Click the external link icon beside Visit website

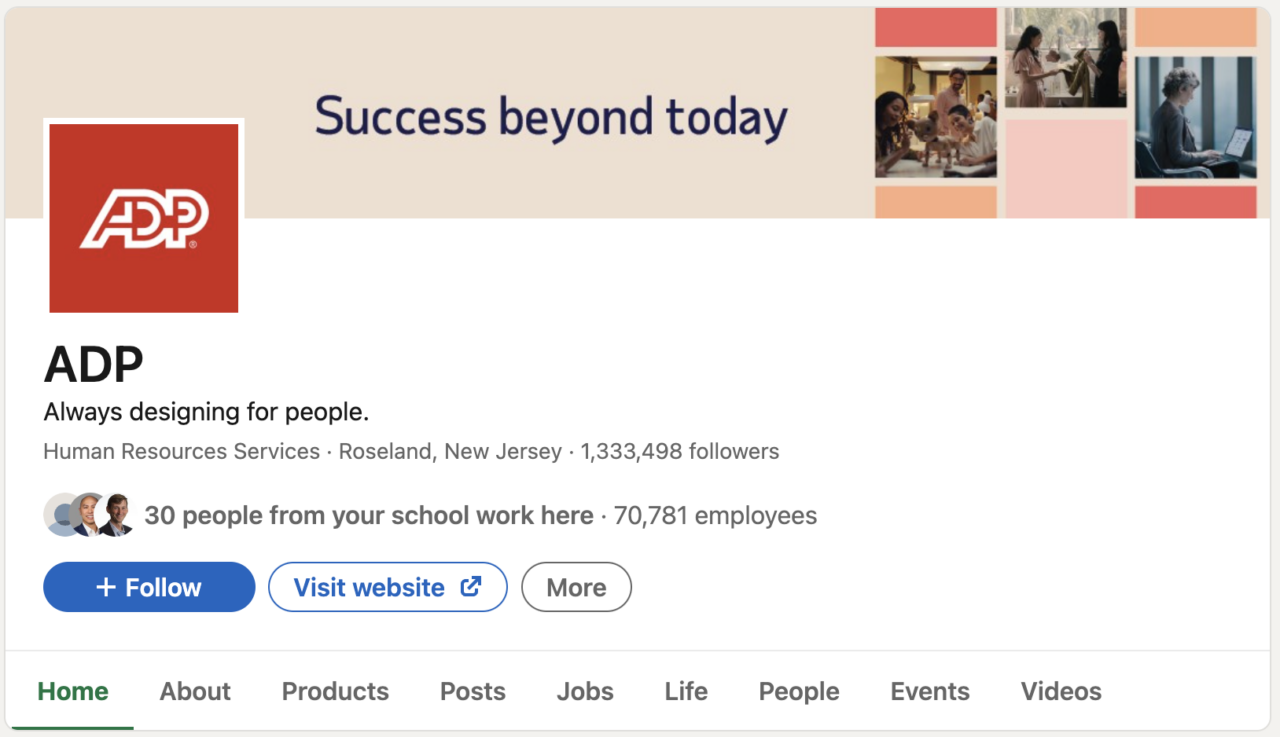(x=470, y=587)
